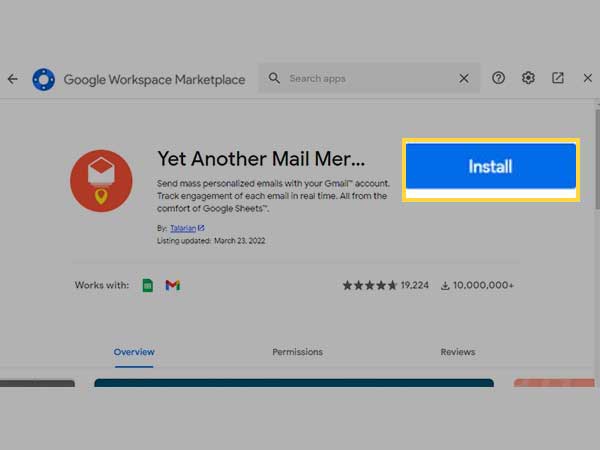Click the app description paragraph
The width and height of the screenshot is (600, 450).
pyautogui.click(x=273, y=196)
